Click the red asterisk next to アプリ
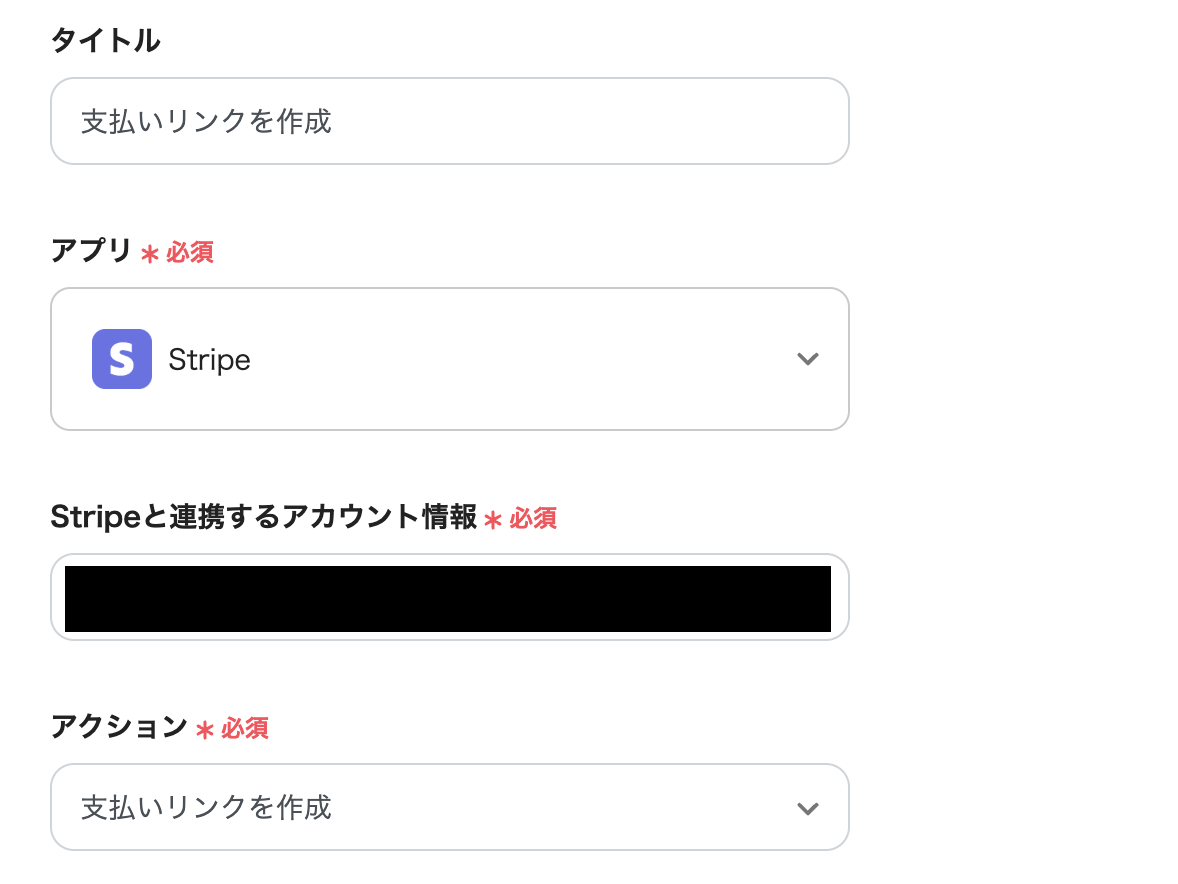The image size is (1178, 884). [x=150, y=254]
